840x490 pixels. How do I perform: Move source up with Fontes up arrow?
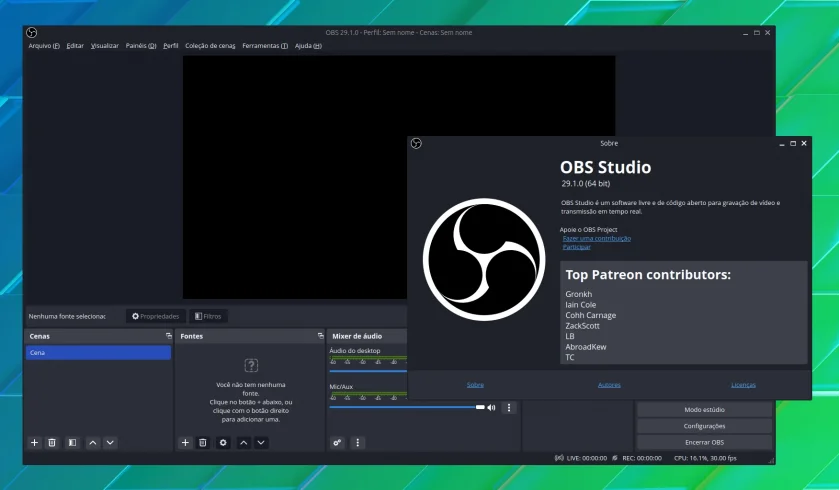coord(244,443)
